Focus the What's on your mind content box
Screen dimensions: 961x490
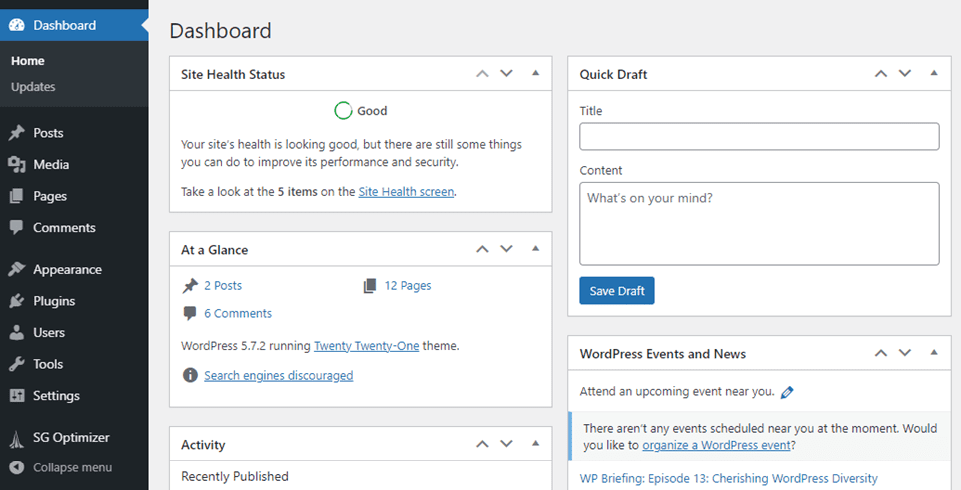pos(759,224)
